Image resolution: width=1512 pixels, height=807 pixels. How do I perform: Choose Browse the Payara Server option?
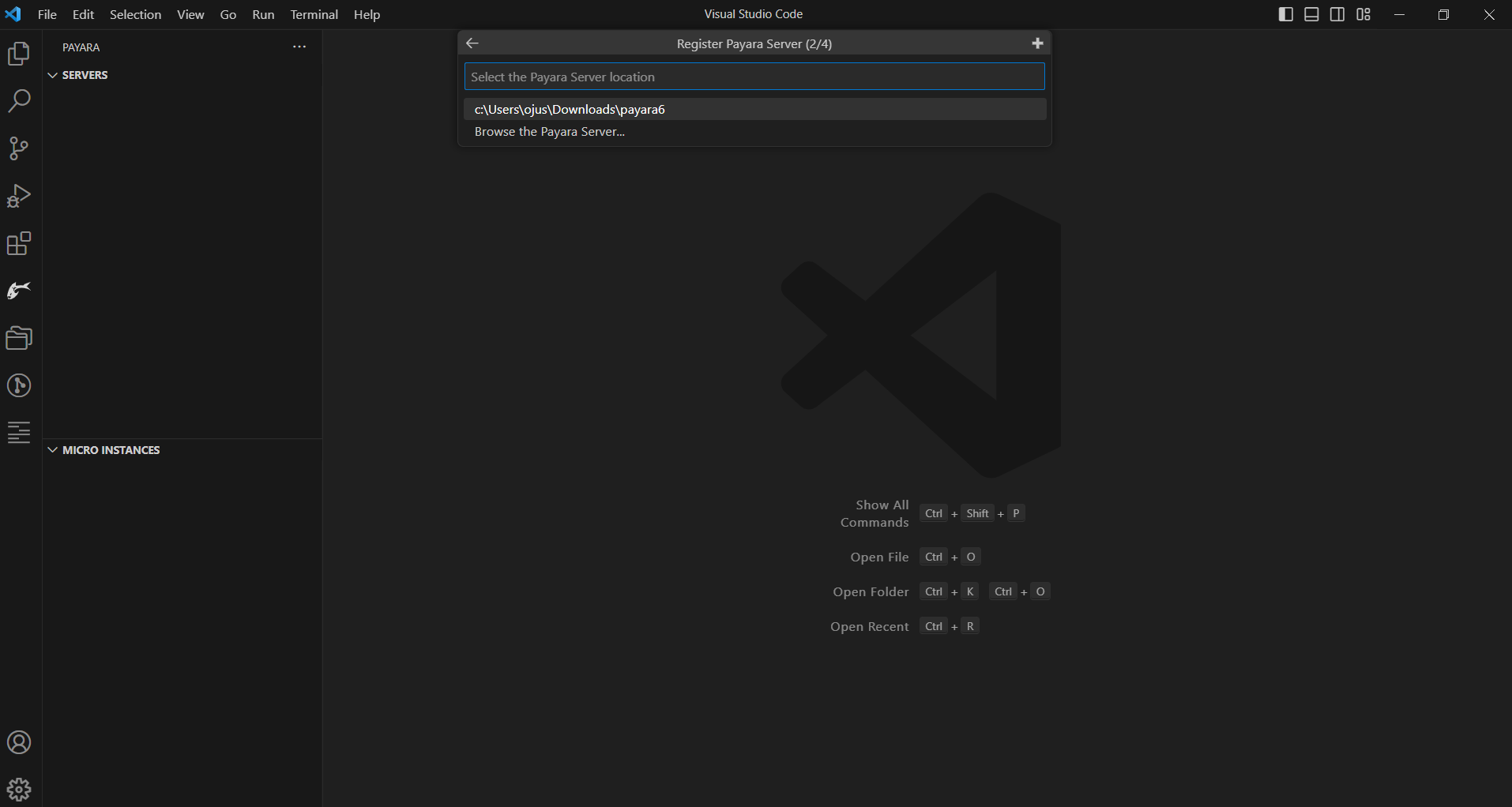pyautogui.click(x=550, y=132)
